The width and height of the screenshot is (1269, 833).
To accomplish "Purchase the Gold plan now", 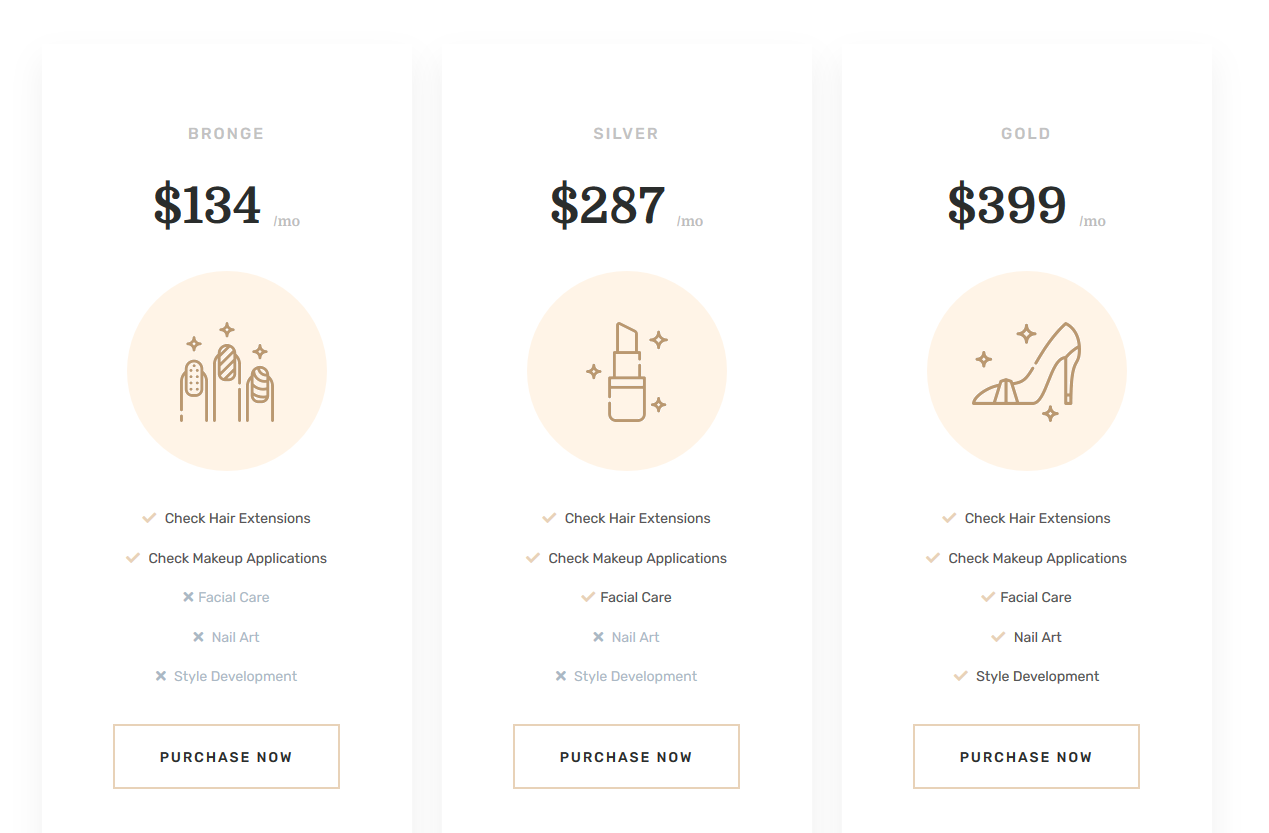I will [1026, 757].
